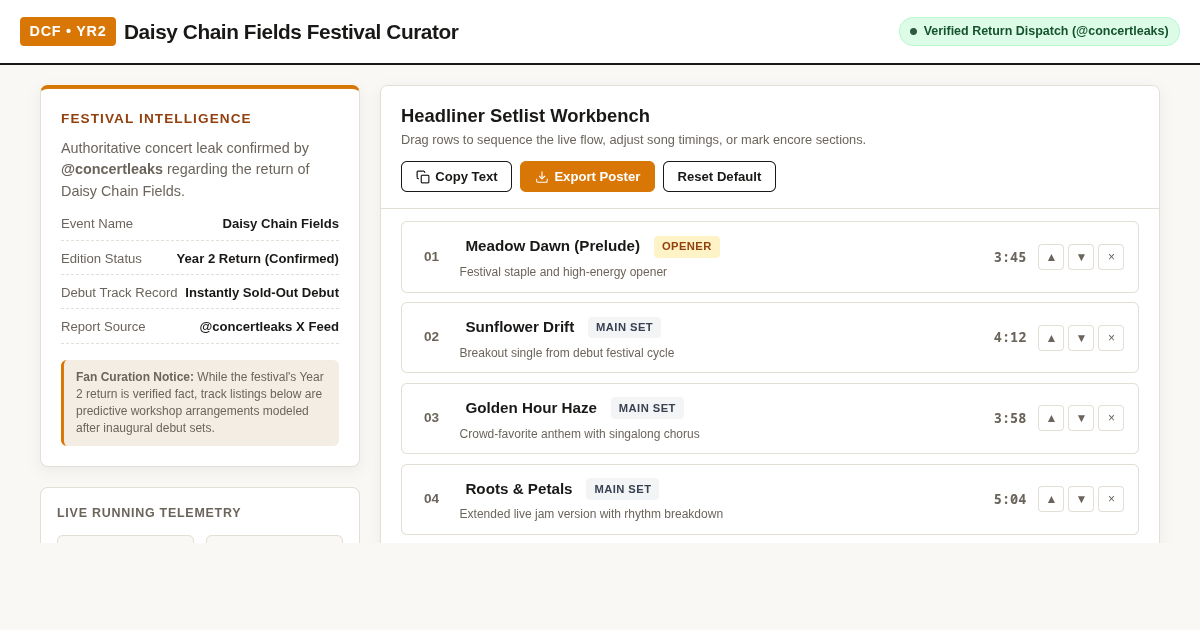Click row number 03
Screen dimensions: 1200x630
(431, 418)
